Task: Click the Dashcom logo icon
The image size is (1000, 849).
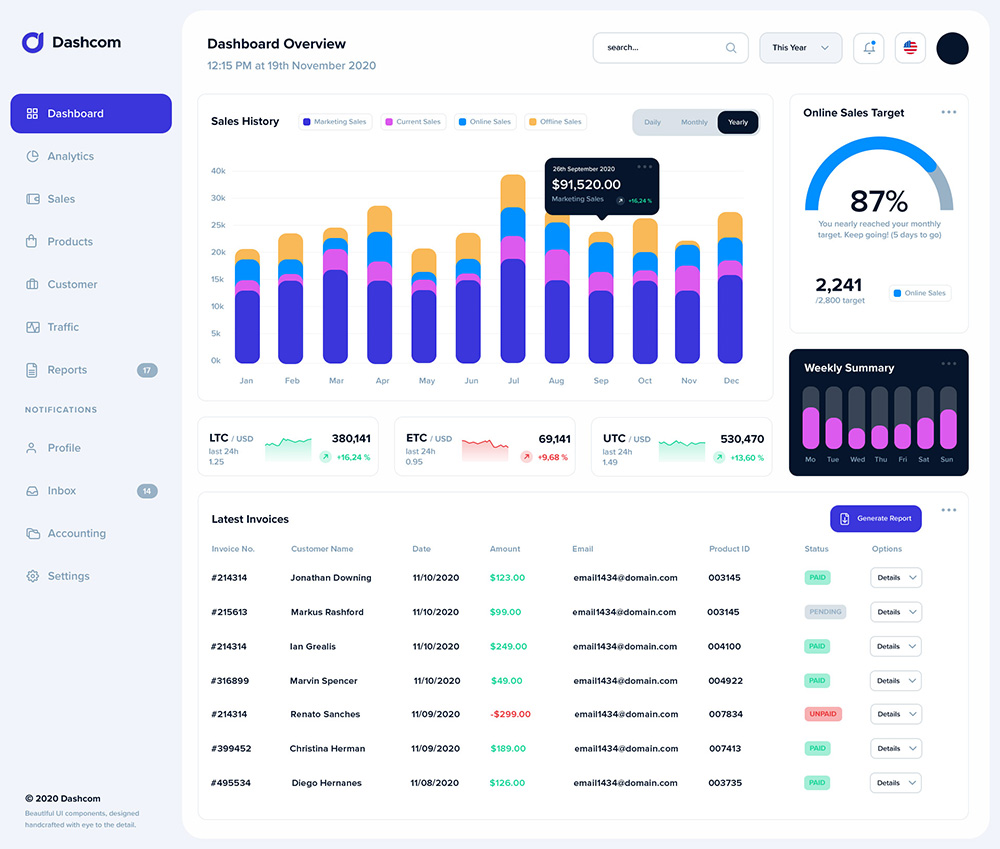Action: click(x=33, y=43)
